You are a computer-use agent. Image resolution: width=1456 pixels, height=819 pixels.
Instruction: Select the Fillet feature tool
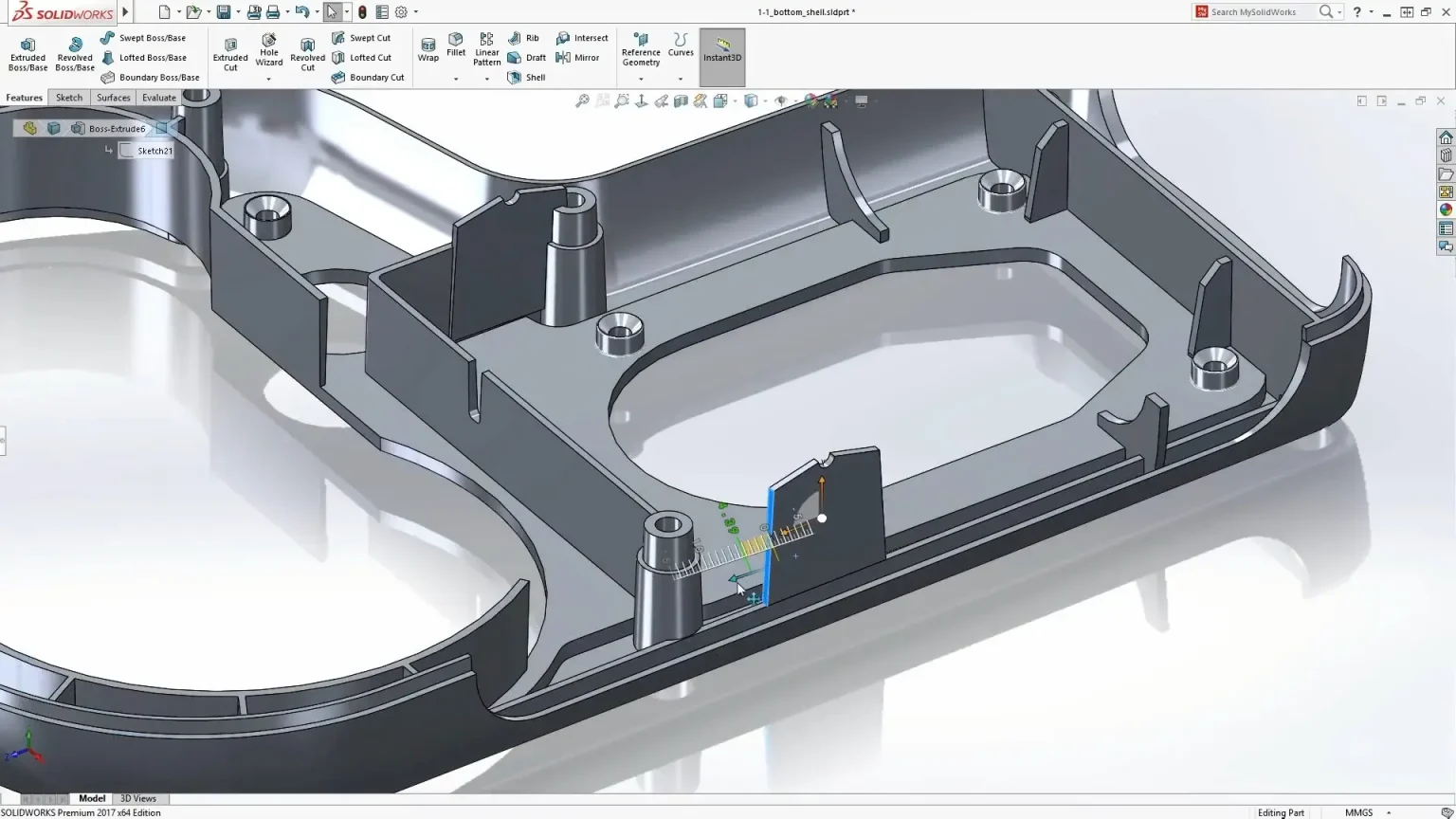point(456,47)
